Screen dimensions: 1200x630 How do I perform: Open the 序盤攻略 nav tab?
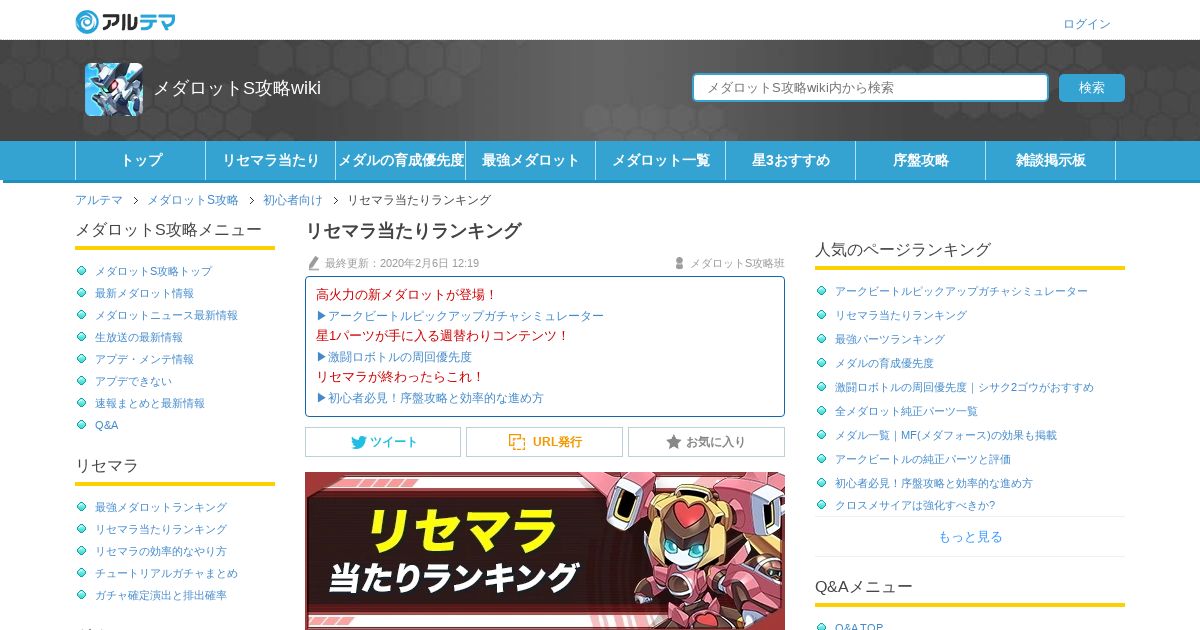[x=921, y=160]
